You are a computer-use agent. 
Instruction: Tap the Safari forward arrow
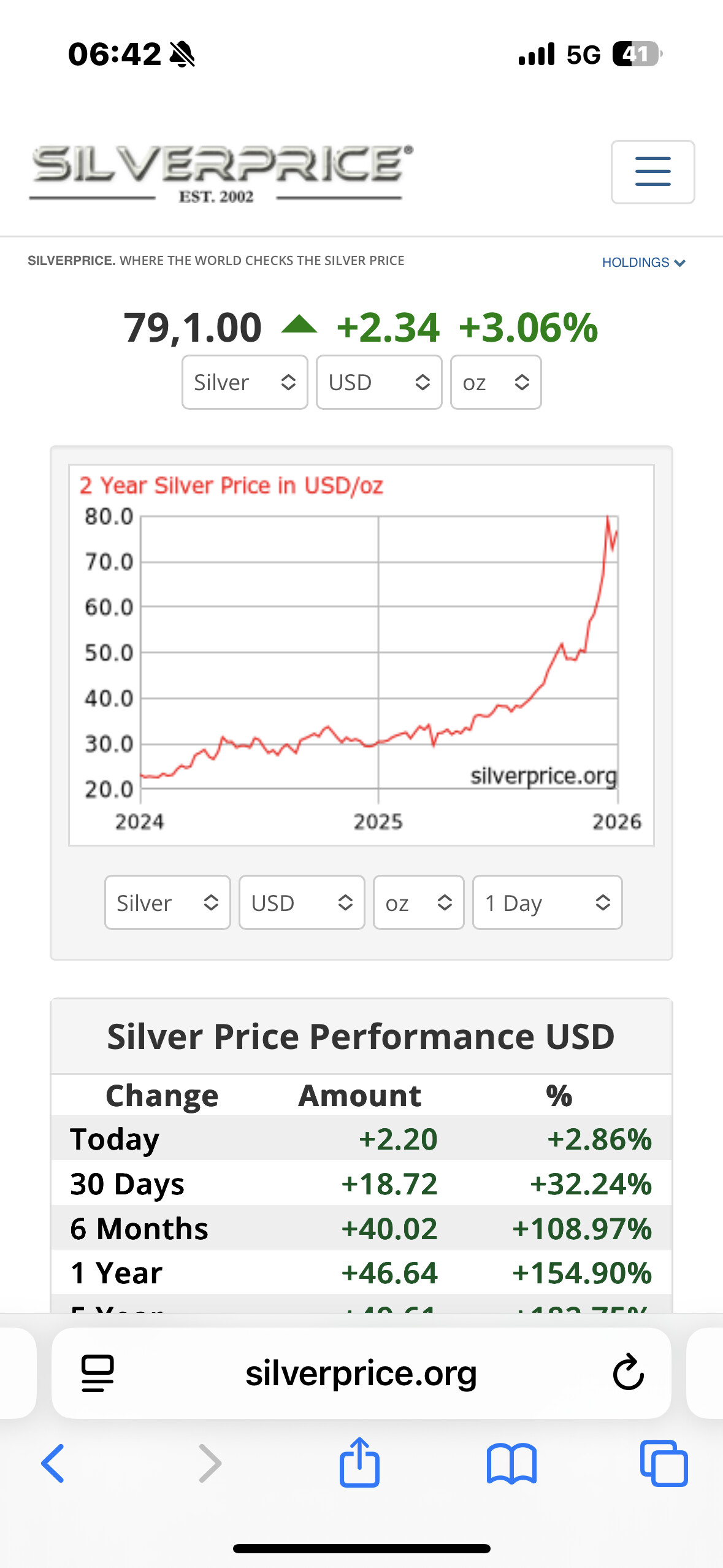210,1463
